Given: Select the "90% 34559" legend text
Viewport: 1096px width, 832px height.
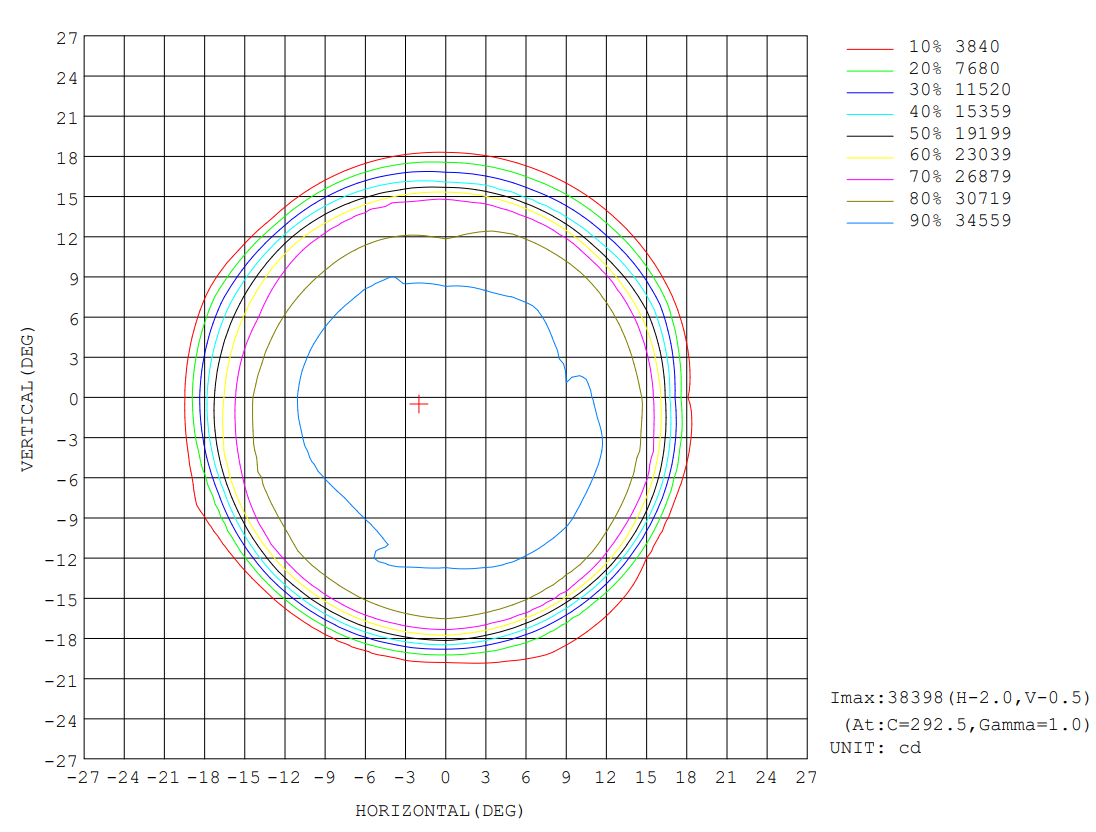Looking at the screenshot, I should (x=959, y=221).
